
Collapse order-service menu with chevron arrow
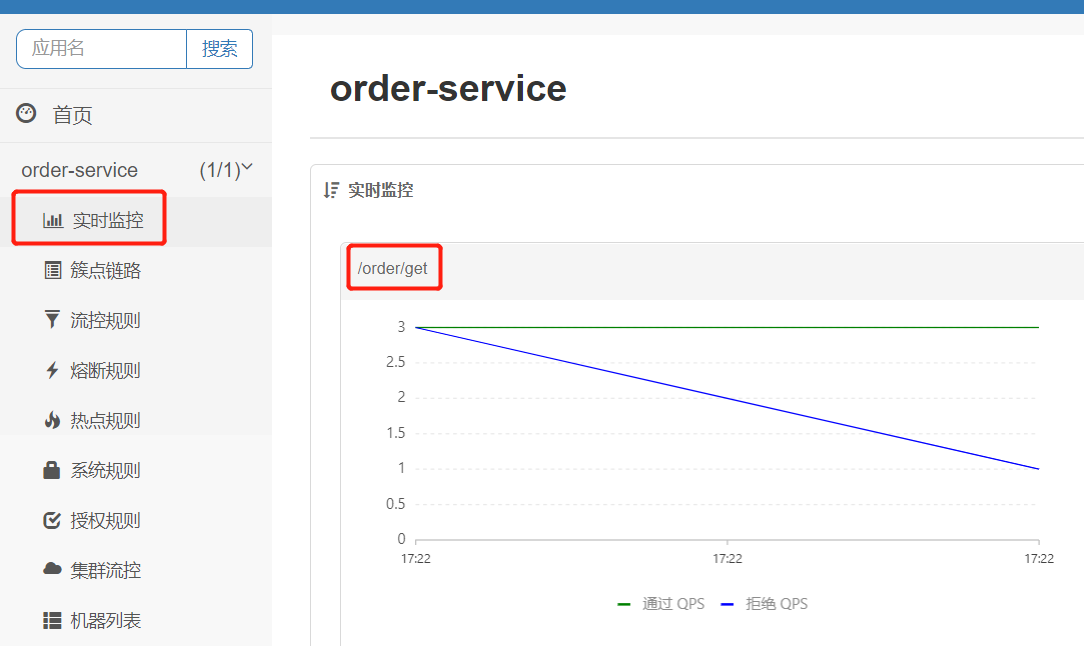tap(247, 168)
